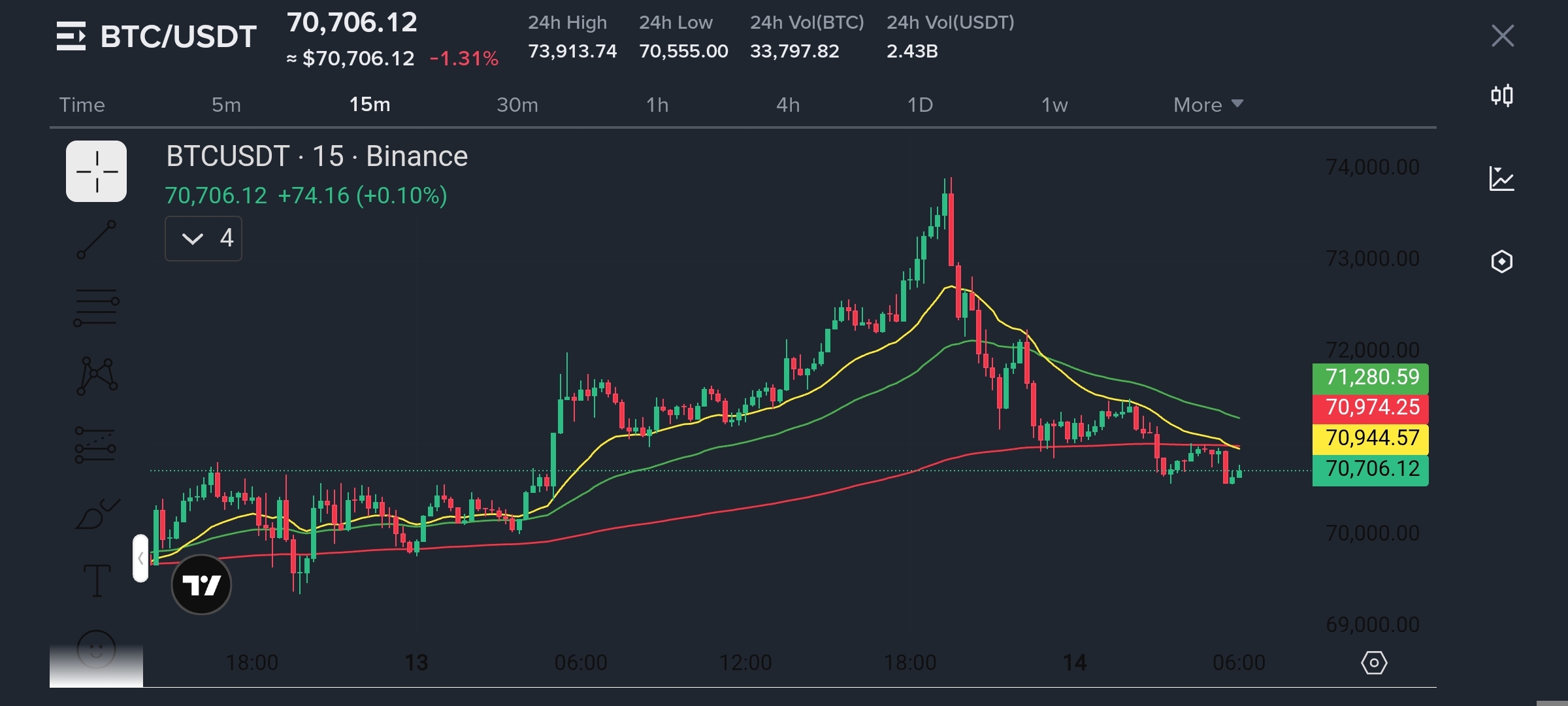Open hexagon settings icon on right sidebar
1568x706 pixels.
pos(1501,261)
